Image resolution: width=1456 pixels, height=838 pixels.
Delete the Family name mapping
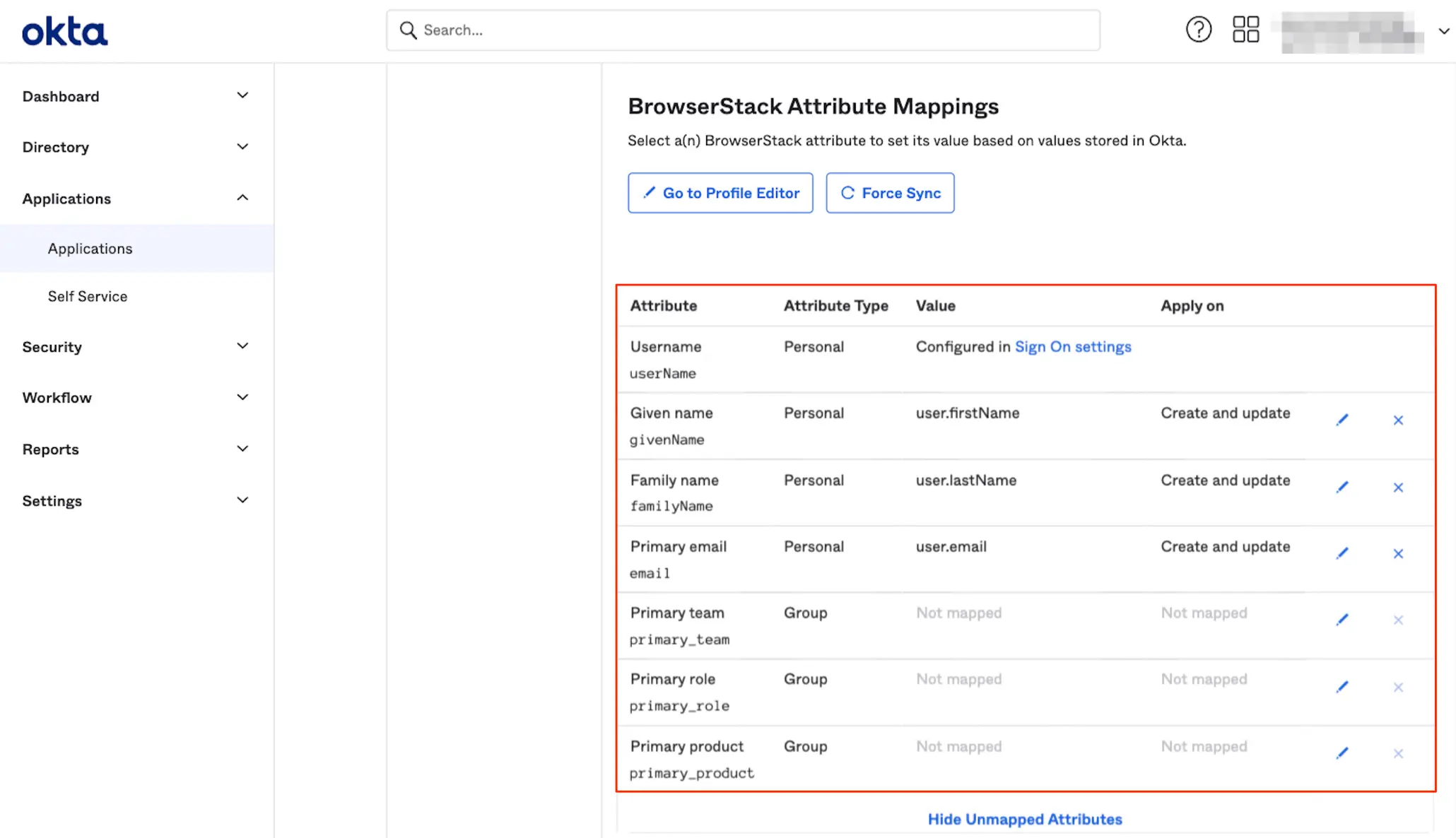[1398, 488]
